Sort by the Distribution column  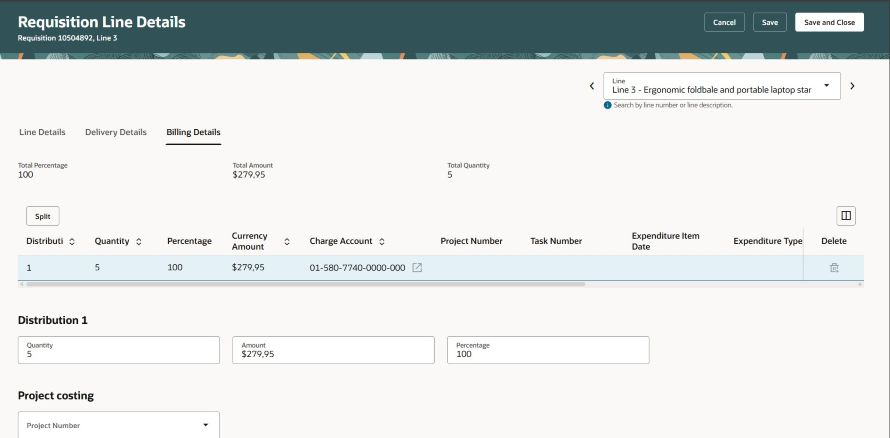coord(72,241)
